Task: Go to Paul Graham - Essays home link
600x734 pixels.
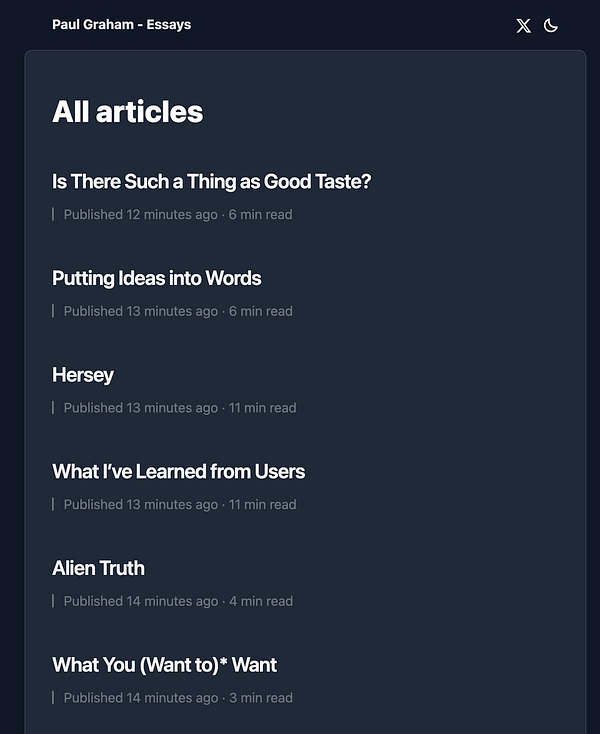Action: point(121,24)
